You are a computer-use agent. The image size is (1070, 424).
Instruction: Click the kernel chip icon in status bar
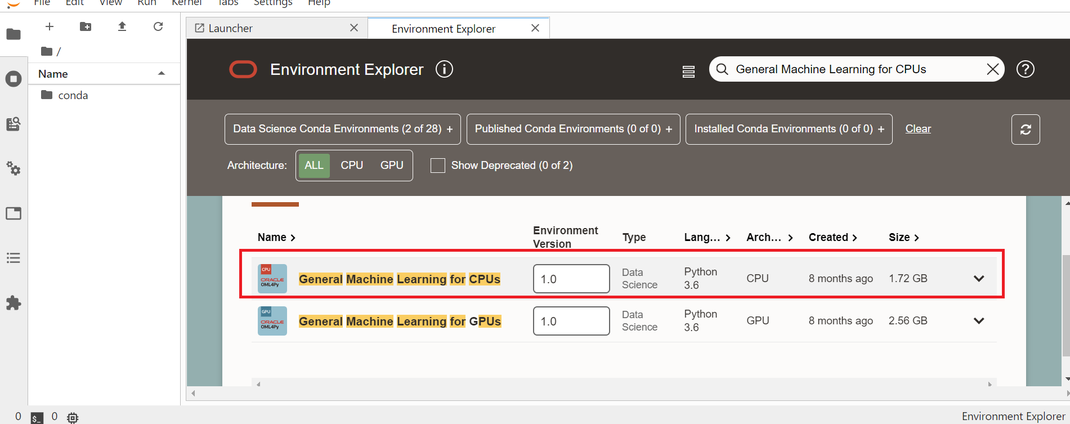tap(73, 417)
